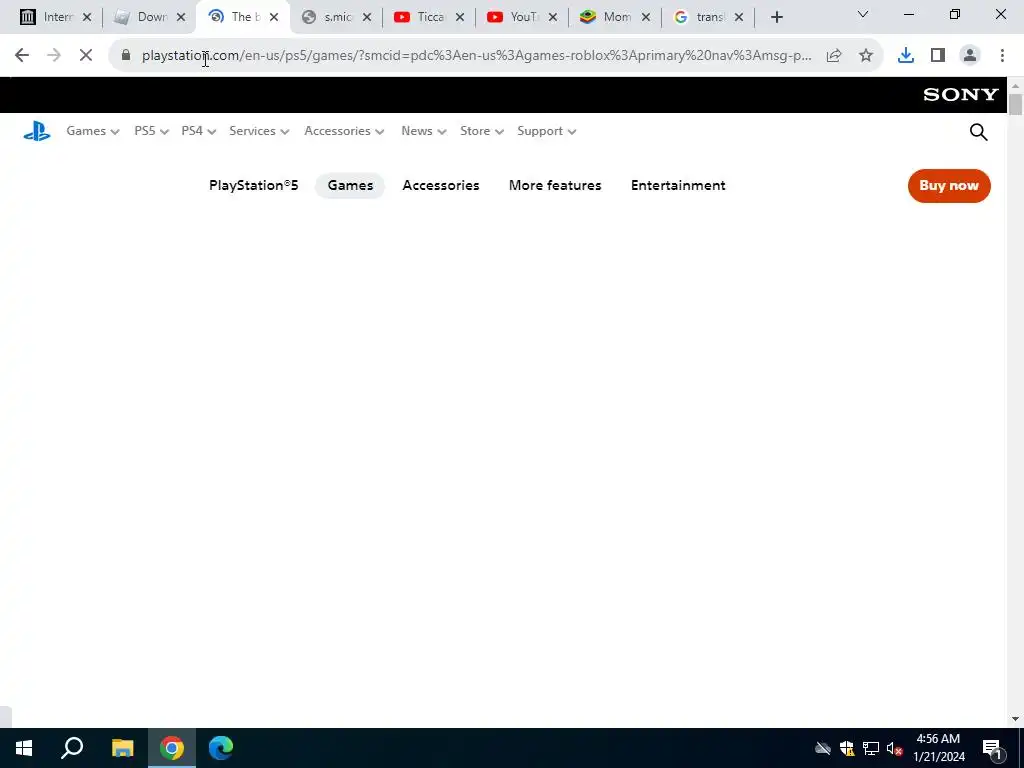Open the site search magnifier icon

pyautogui.click(x=978, y=132)
